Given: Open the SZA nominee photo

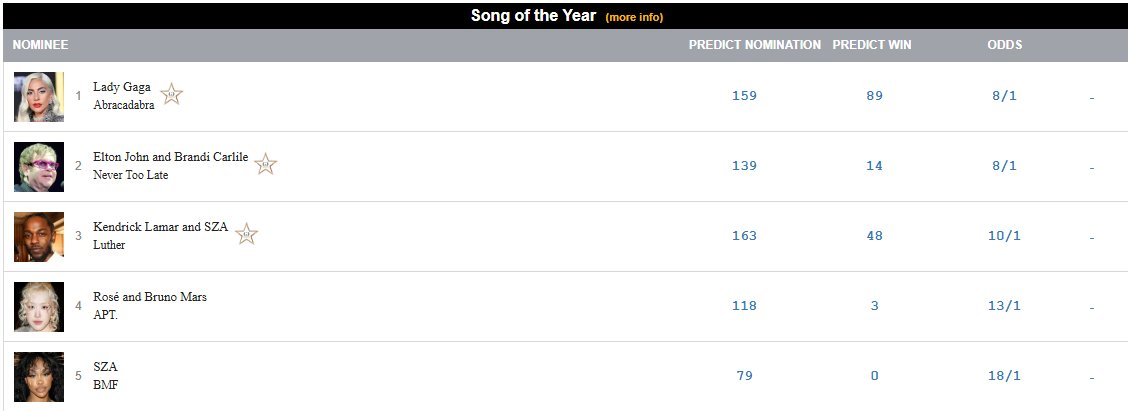Looking at the screenshot, I should pyautogui.click(x=39, y=376).
